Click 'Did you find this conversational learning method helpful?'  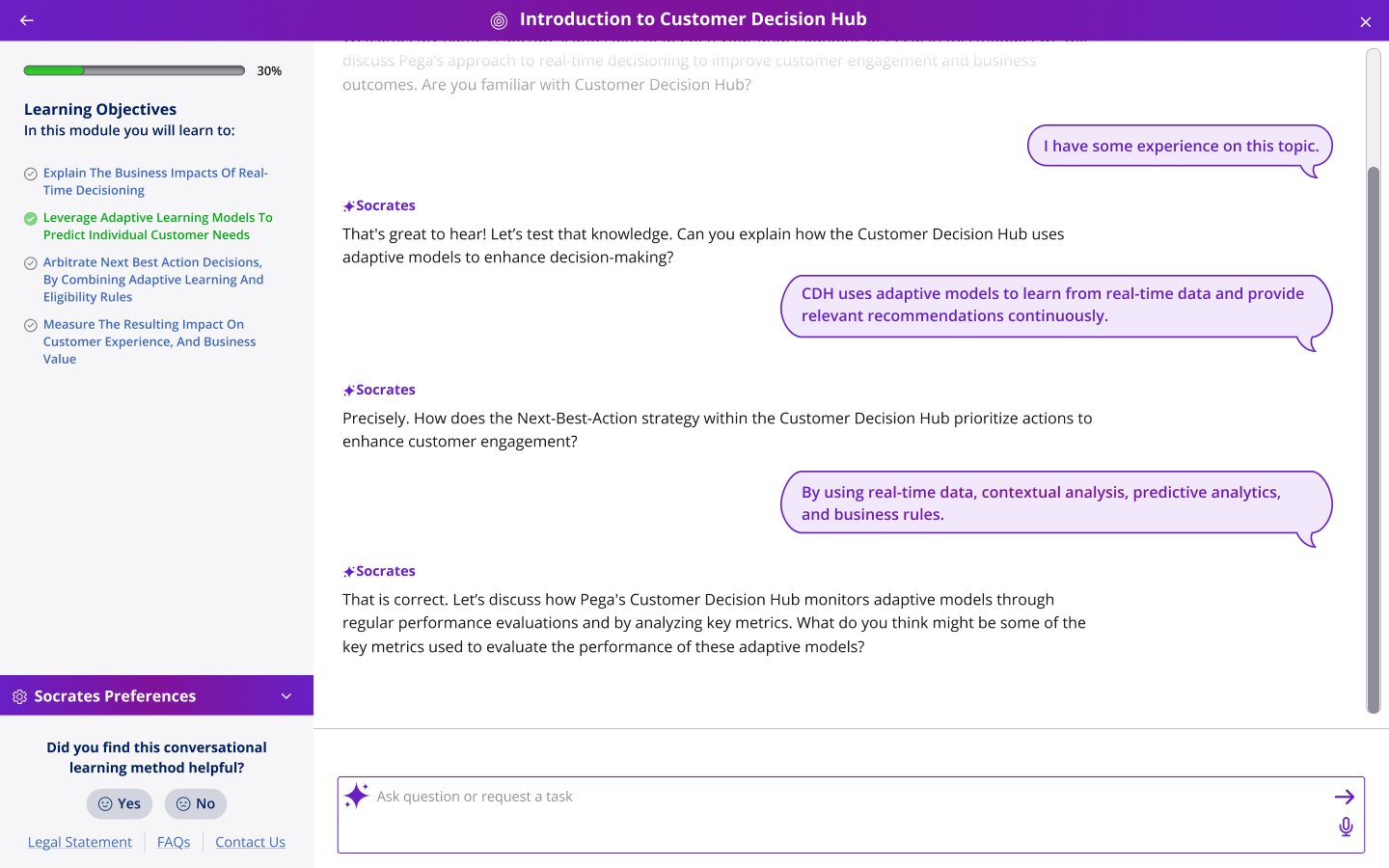point(156,757)
